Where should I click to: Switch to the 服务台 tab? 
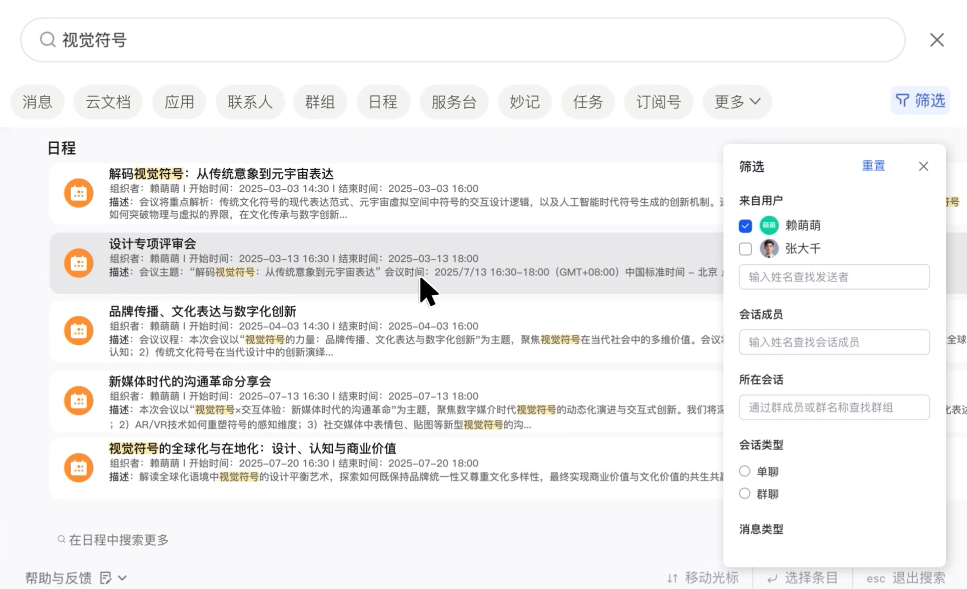click(454, 102)
